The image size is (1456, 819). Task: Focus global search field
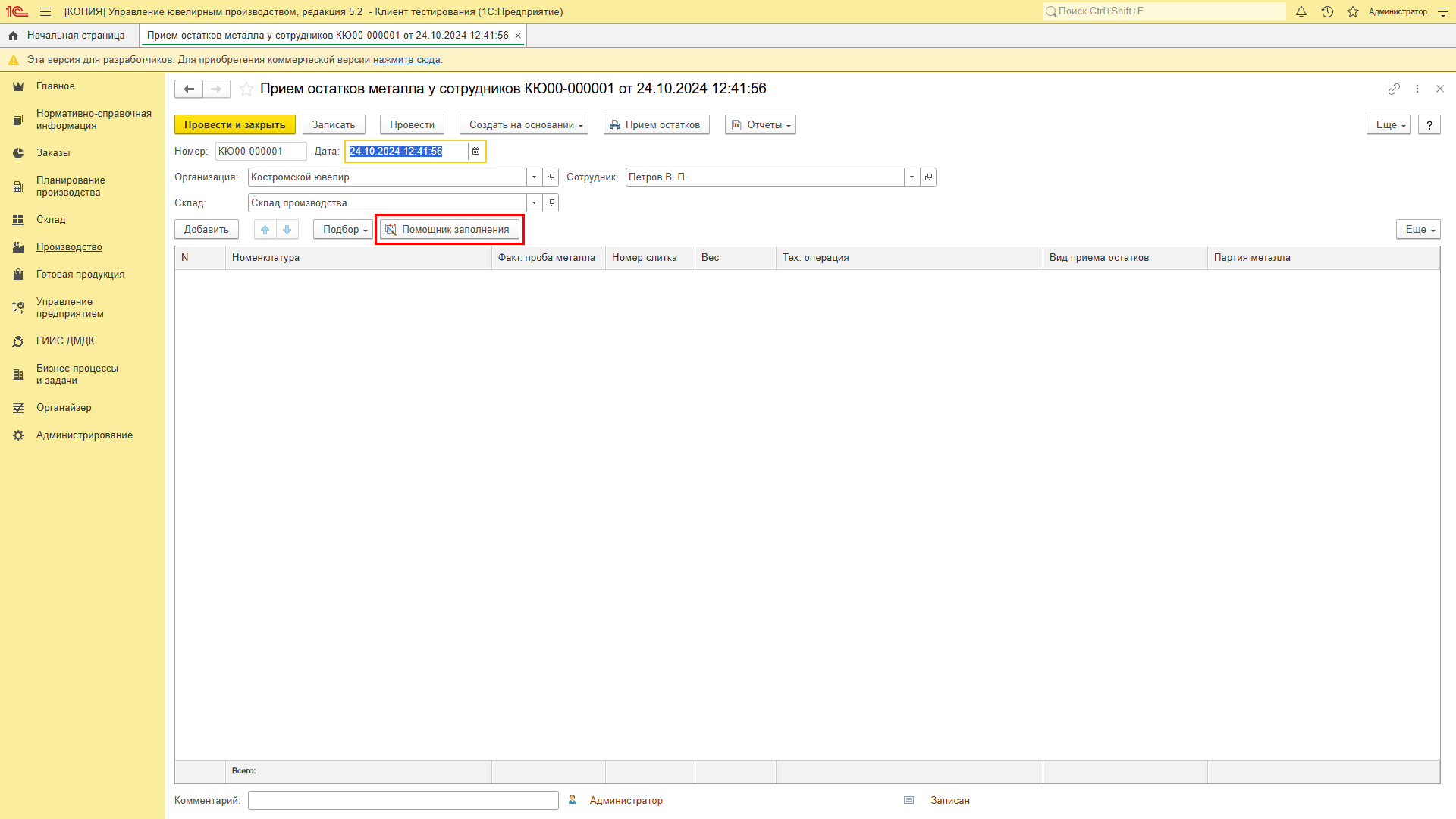coord(1165,11)
